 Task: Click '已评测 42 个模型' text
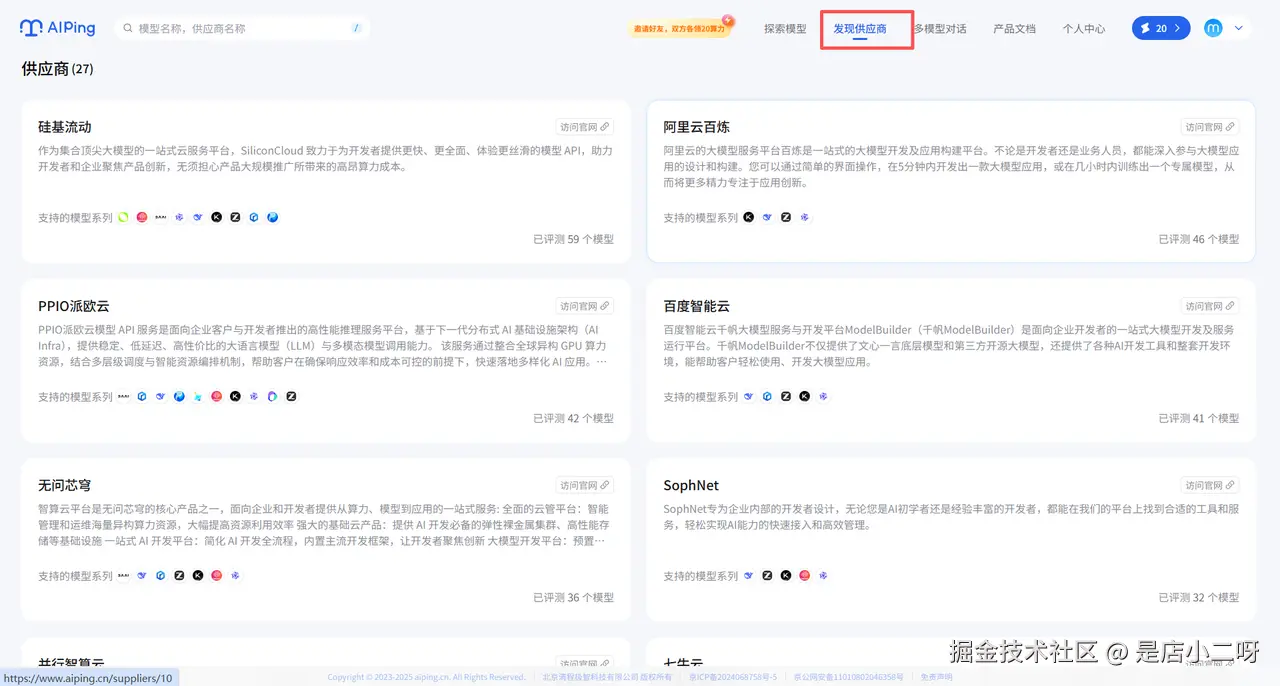tap(573, 418)
